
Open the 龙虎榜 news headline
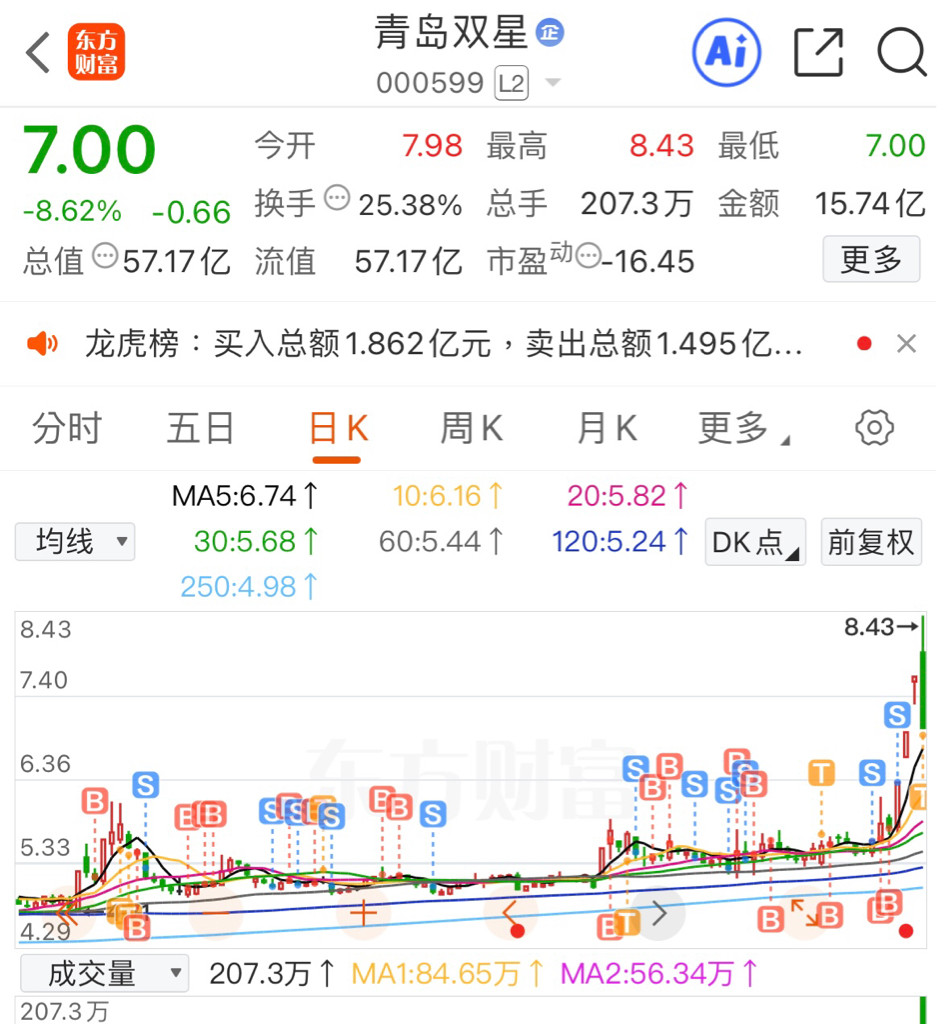443,344
